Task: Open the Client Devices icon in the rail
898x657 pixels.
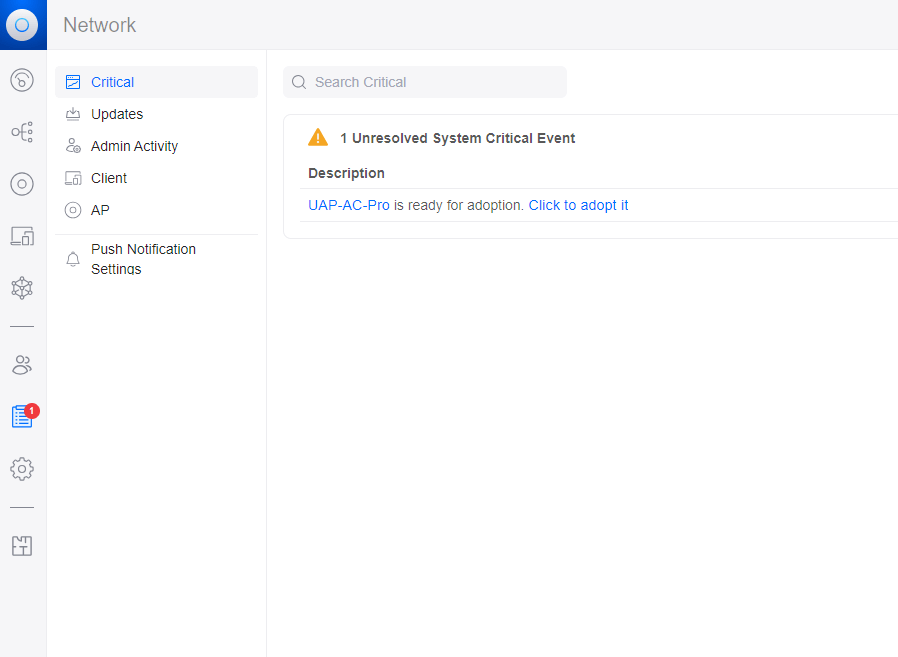Action: [22, 236]
